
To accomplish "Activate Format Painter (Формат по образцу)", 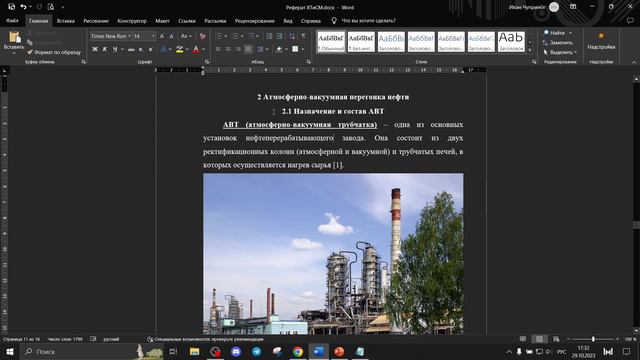I will (x=54, y=52).
